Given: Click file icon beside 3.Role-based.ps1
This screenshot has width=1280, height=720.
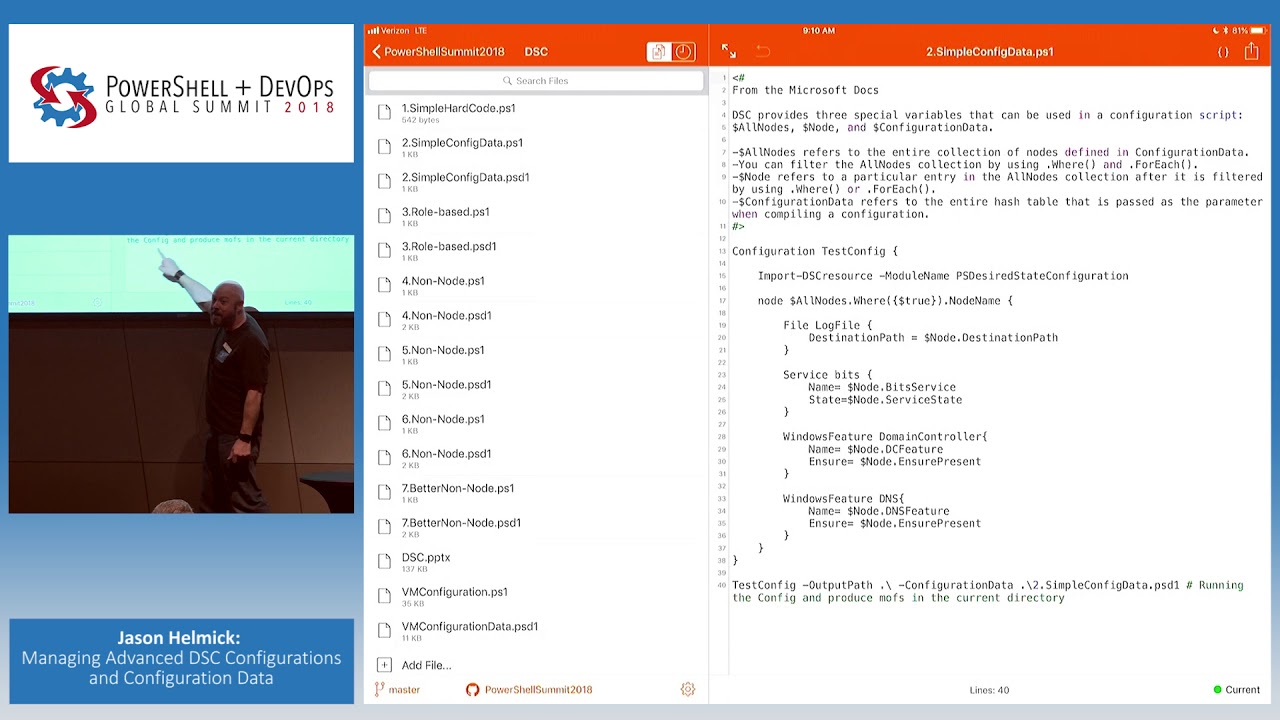Looking at the screenshot, I should click(384, 216).
